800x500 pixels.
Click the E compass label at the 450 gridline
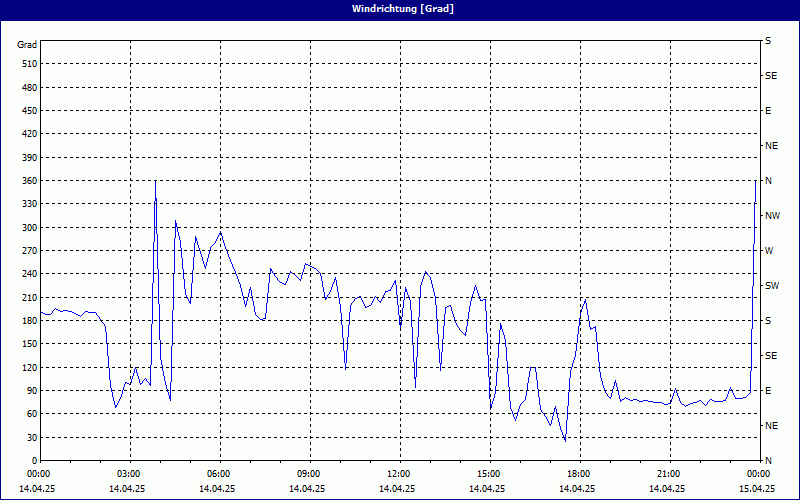[768, 111]
